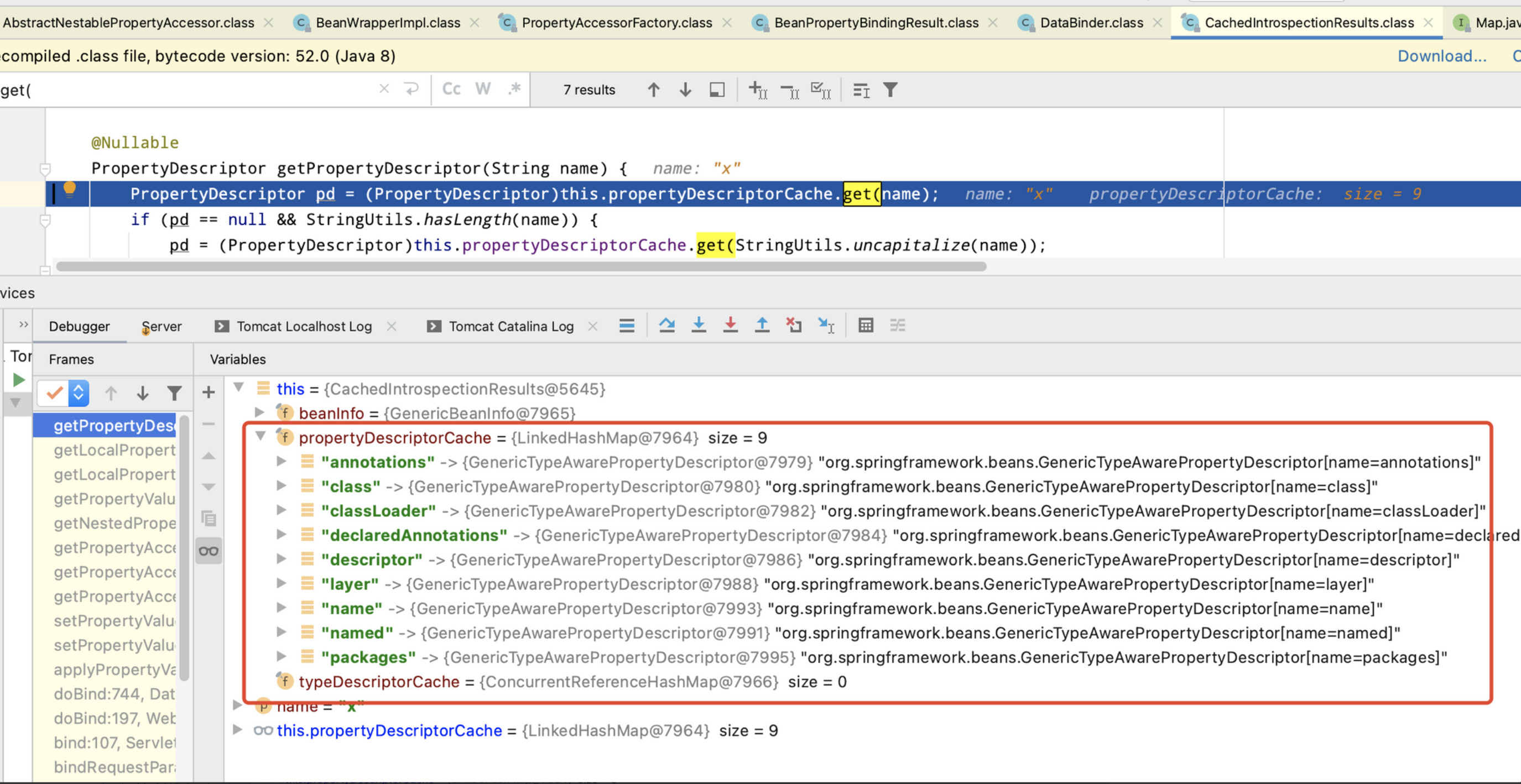
Task: Open search filter funnel icon
Action: [890, 90]
